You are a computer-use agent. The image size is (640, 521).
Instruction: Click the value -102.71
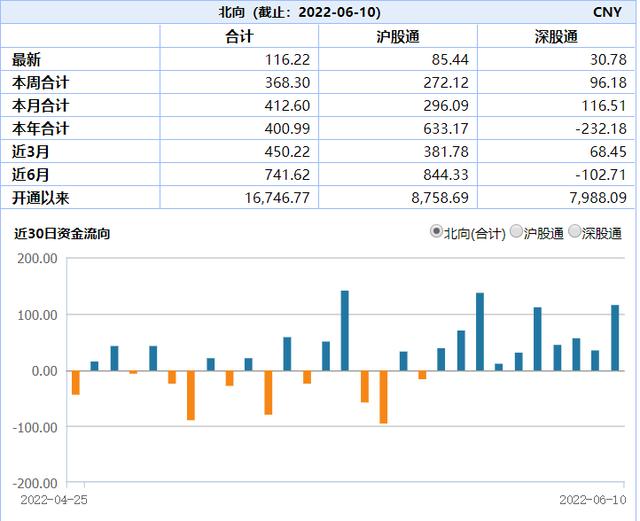pos(601,175)
